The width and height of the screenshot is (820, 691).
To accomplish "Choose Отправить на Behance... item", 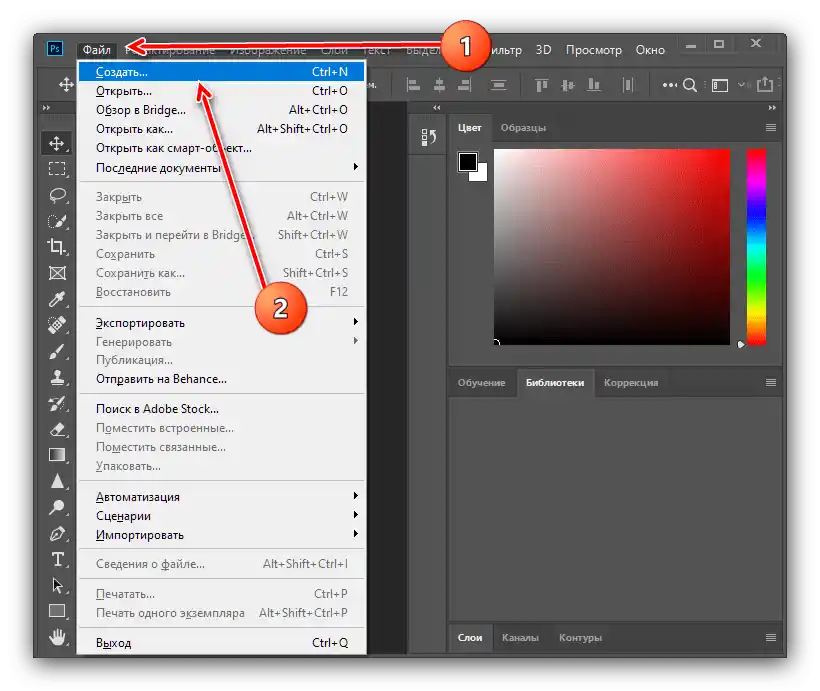I will (220, 379).
